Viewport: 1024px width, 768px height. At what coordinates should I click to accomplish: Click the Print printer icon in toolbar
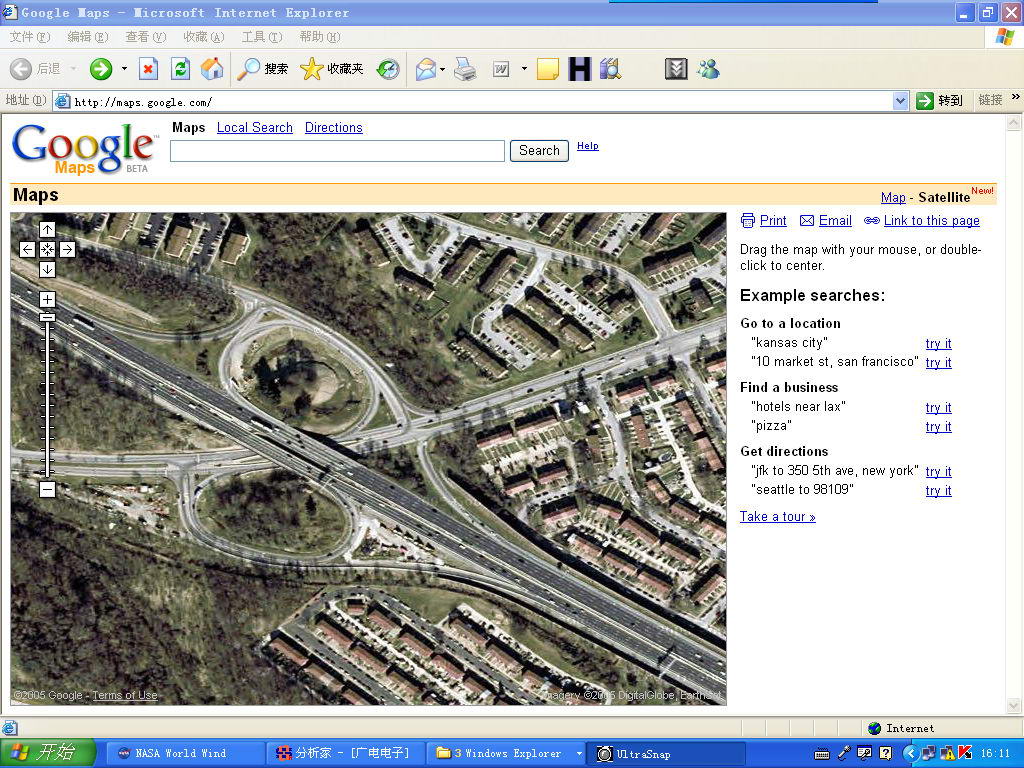pyautogui.click(x=465, y=69)
